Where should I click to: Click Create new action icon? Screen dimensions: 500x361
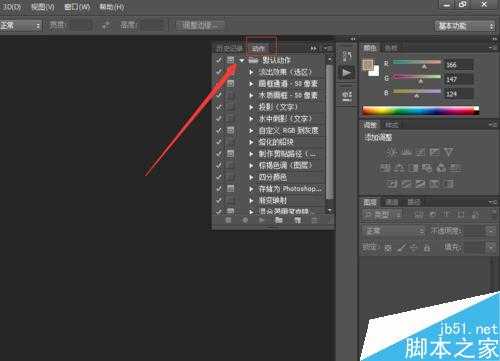(x=297, y=220)
